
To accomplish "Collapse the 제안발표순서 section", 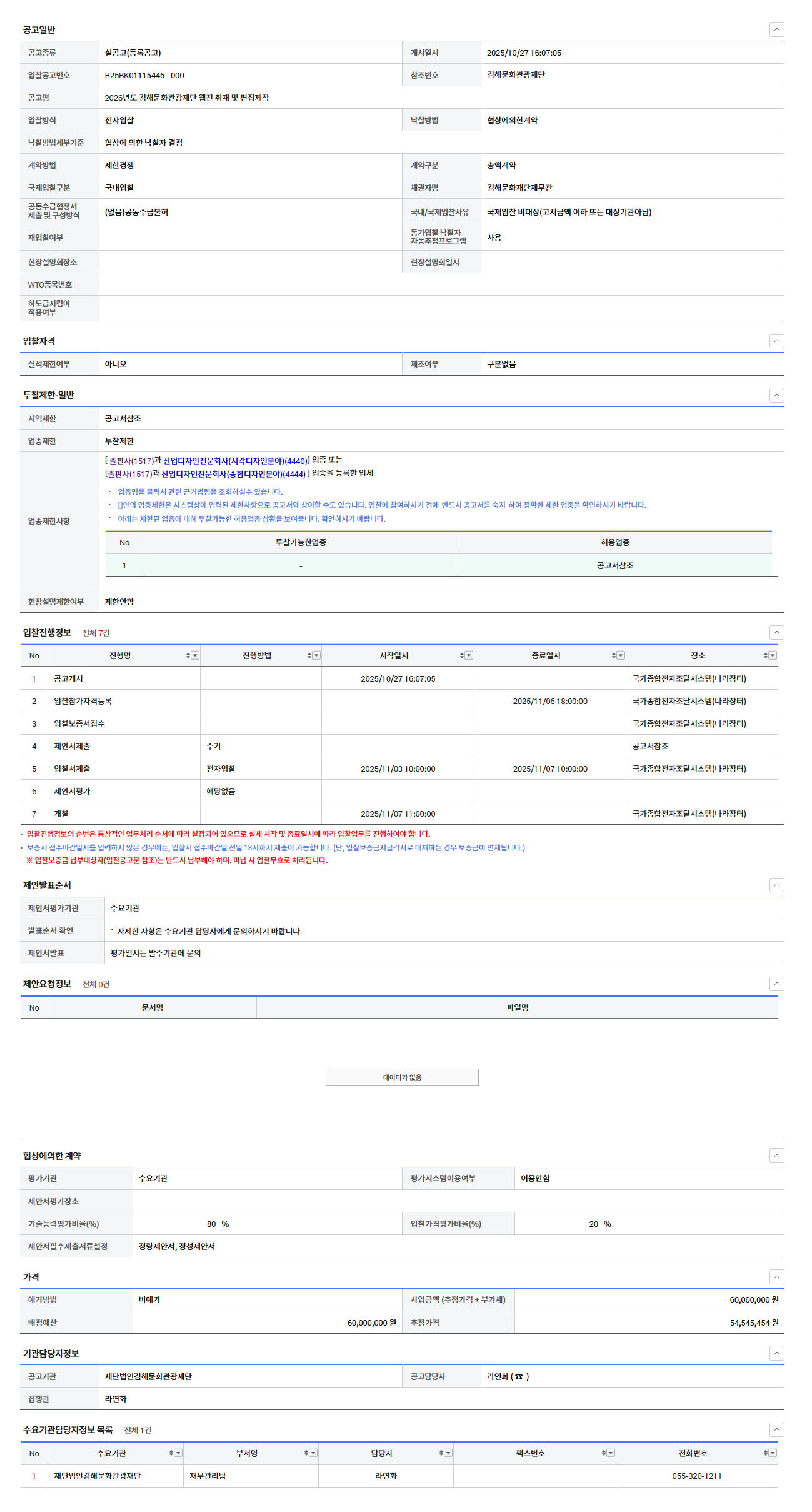I will tap(776, 885).
